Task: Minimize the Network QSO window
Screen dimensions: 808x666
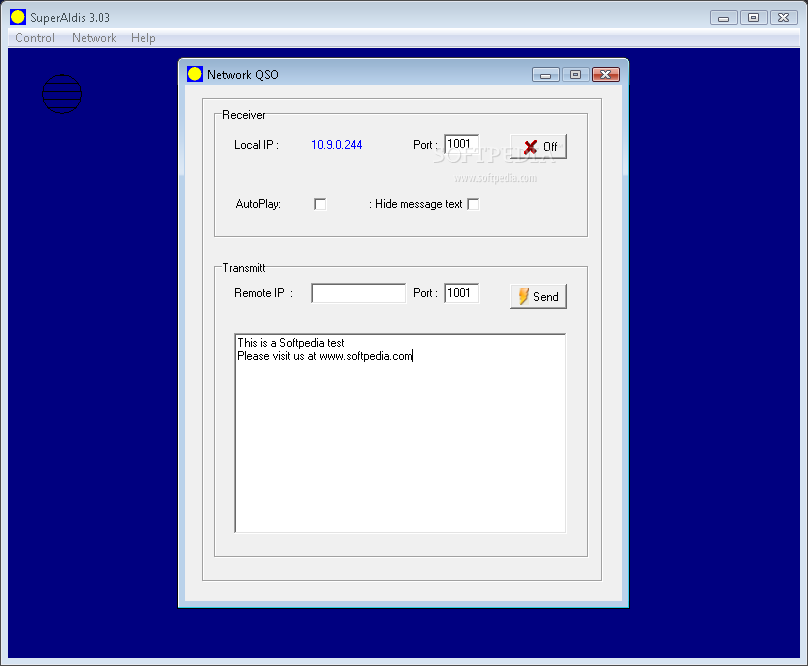Action: (x=546, y=75)
